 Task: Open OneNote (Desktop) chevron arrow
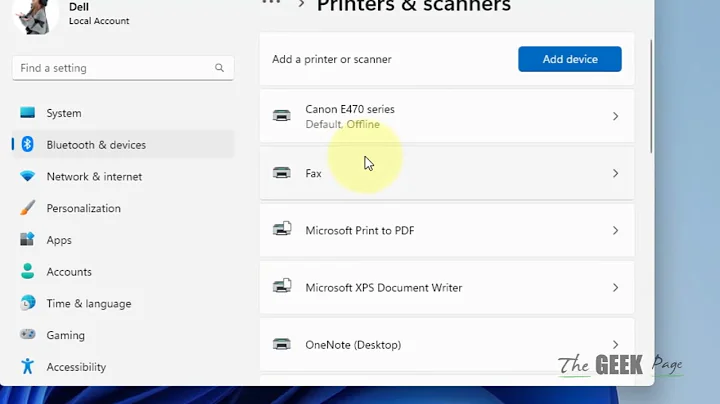[x=615, y=344]
